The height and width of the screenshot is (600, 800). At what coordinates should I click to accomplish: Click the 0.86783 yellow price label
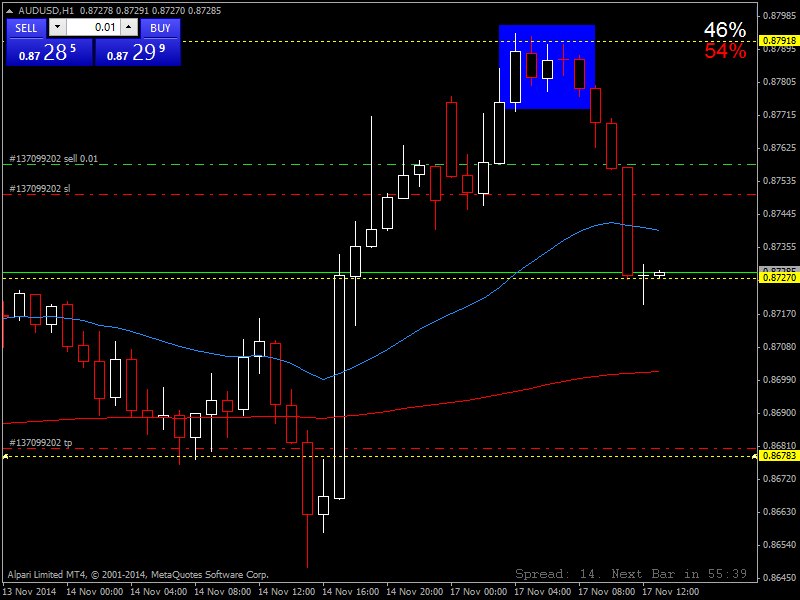pyautogui.click(x=779, y=455)
